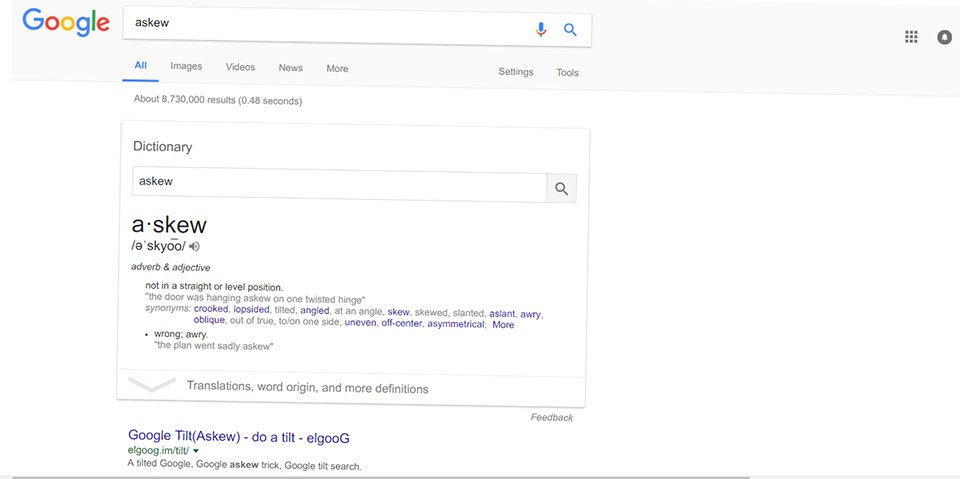Play the askew pronunciation audio
Viewport: 960px width, 479px height.
click(x=194, y=246)
